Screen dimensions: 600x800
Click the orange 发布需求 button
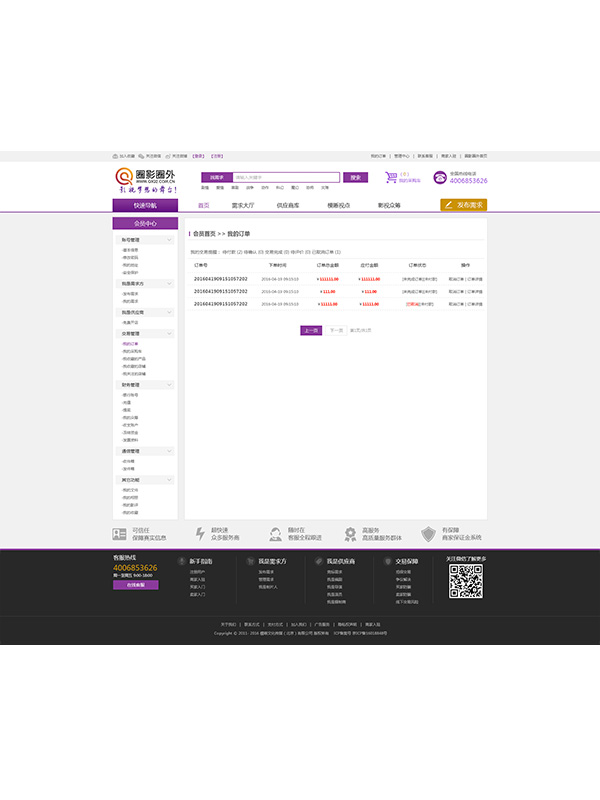click(x=464, y=205)
